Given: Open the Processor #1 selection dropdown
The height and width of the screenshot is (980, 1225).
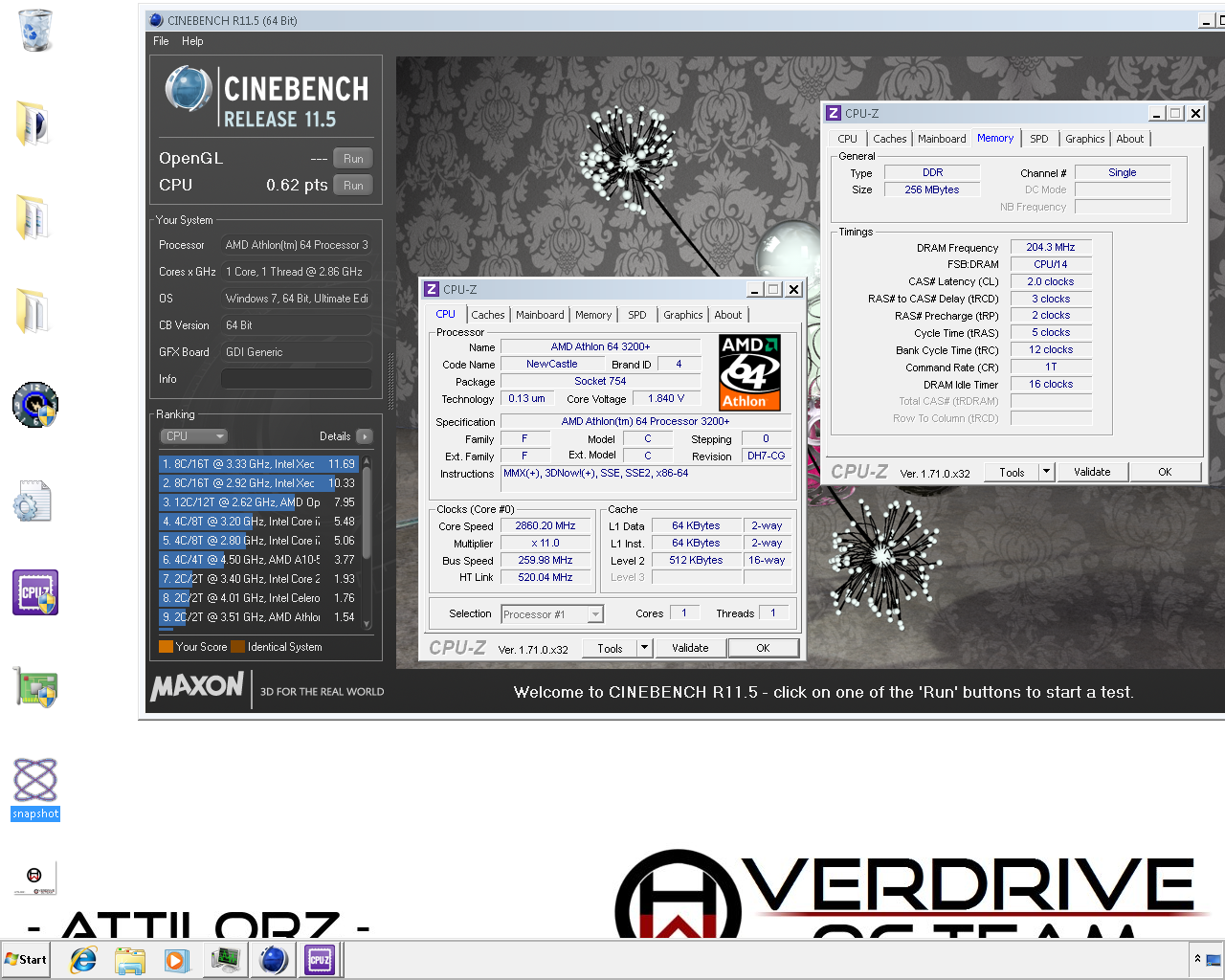Looking at the screenshot, I should coord(552,614).
